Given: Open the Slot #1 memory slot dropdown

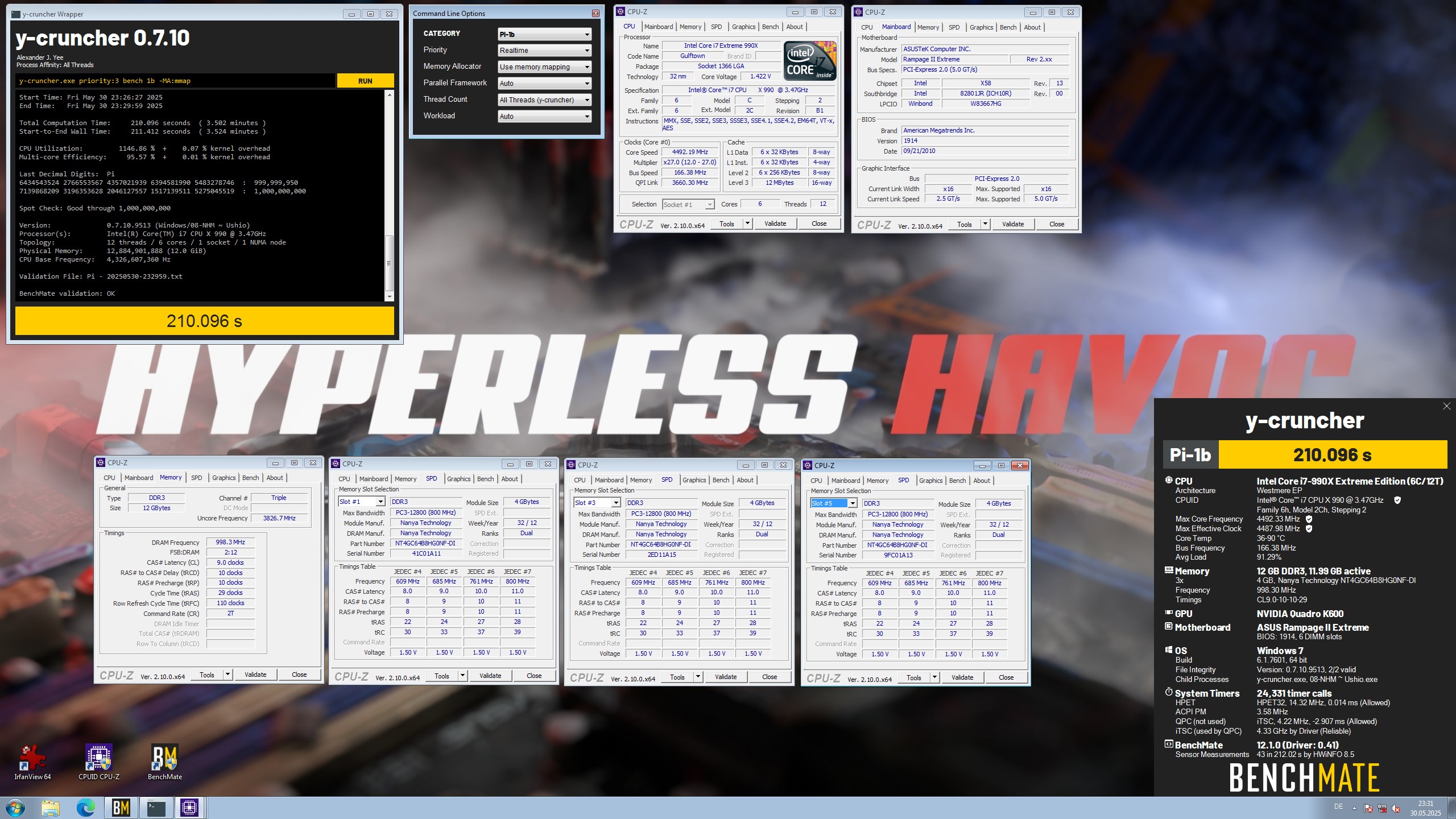Looking at the screenshot, I should click(362, 502).
